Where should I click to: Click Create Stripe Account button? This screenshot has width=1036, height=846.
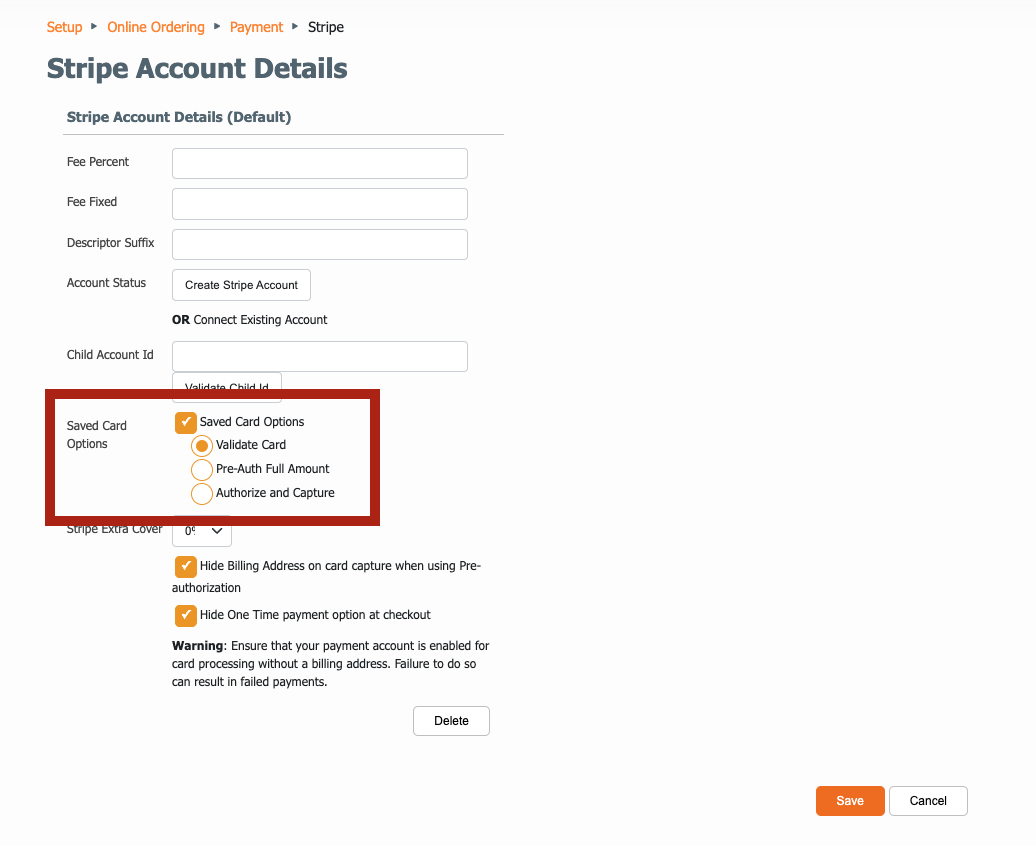tap(241, 285)
